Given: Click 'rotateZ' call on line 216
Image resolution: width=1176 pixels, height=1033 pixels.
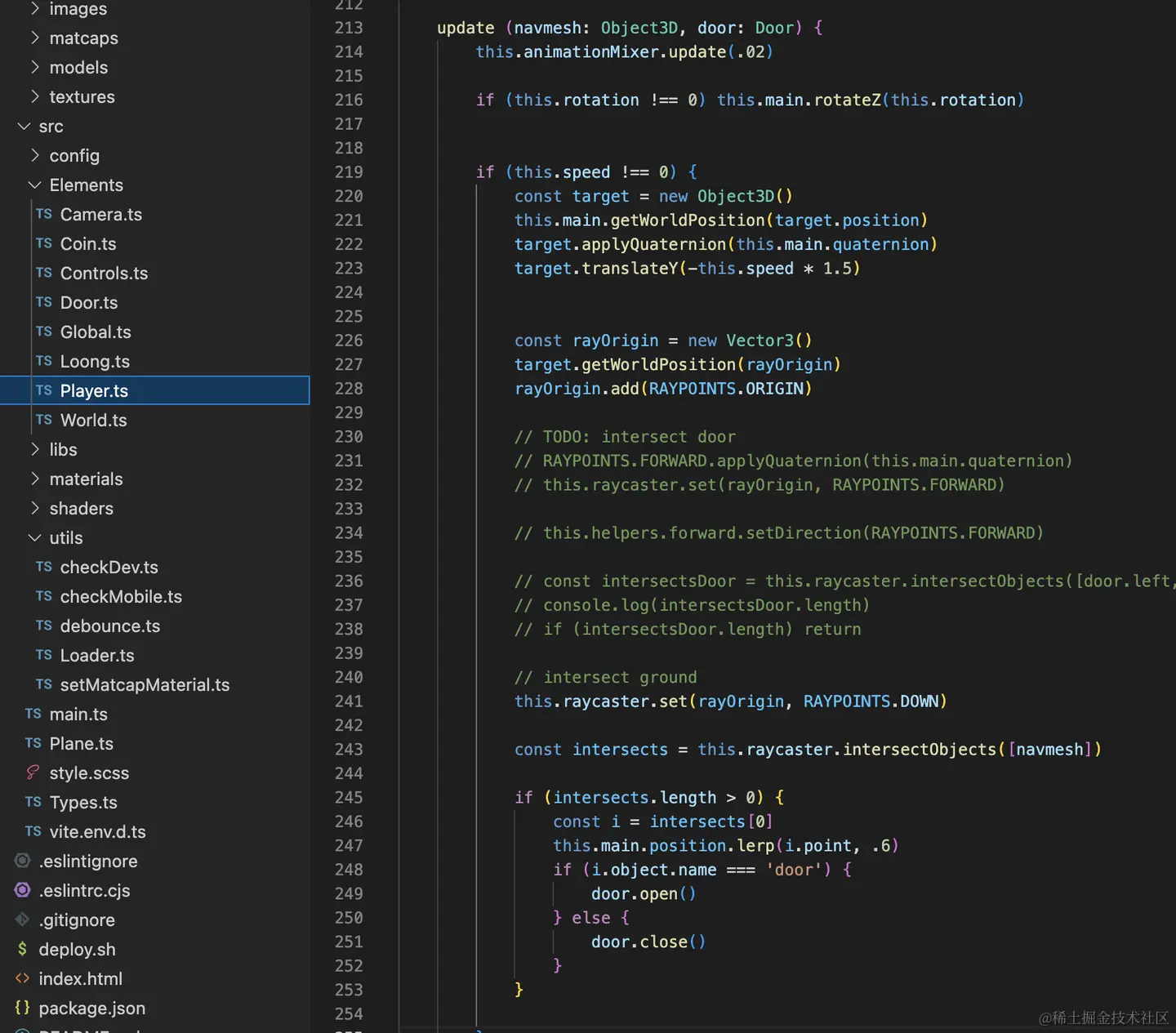Looking at the screenshot, I should click(847, 100).
